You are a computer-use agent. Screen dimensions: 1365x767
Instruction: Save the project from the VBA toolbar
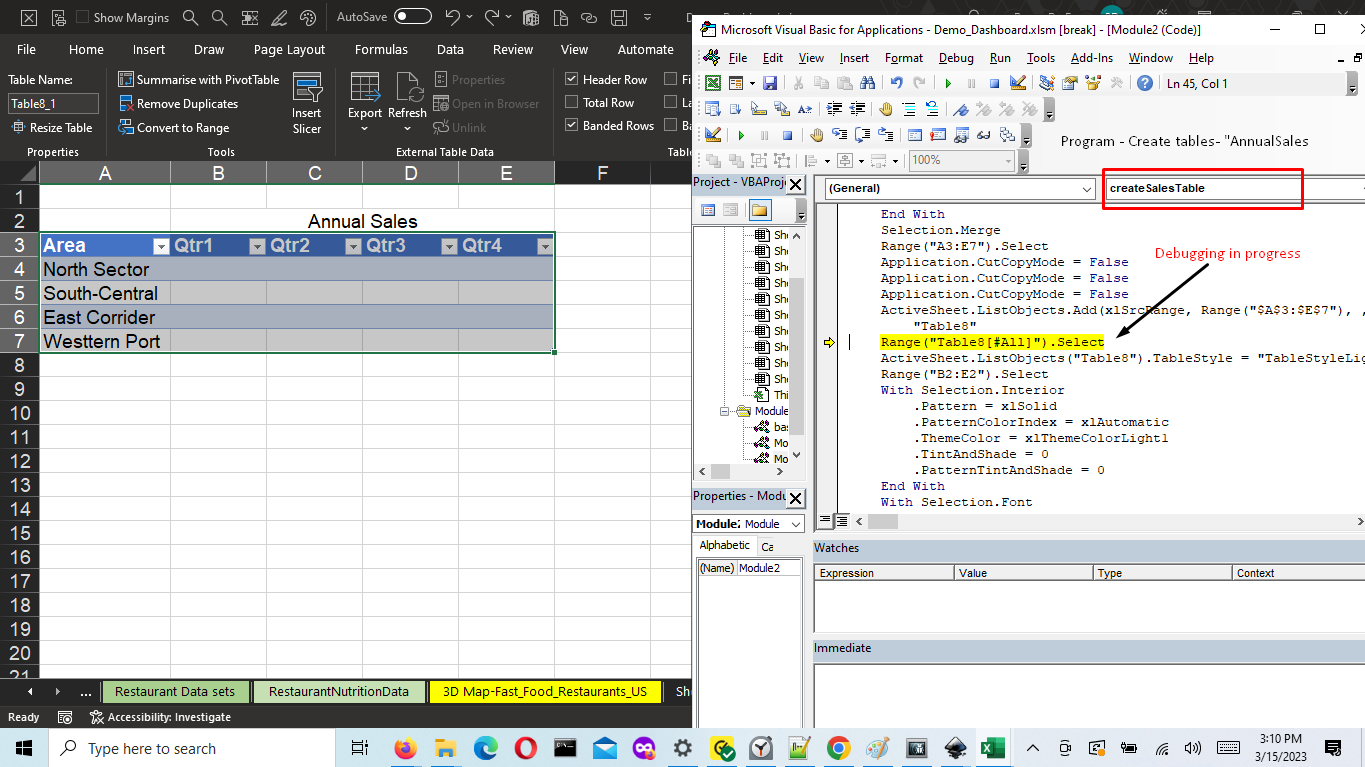coord(770,83)
